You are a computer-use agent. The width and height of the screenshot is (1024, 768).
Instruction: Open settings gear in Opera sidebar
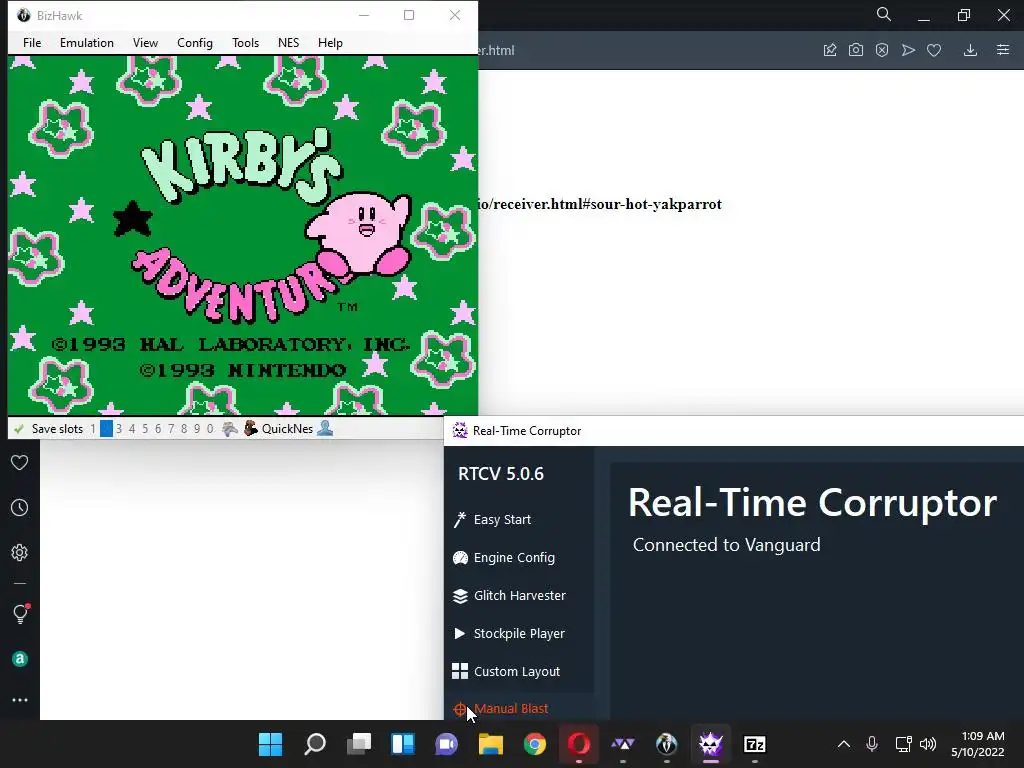[20, 552]
